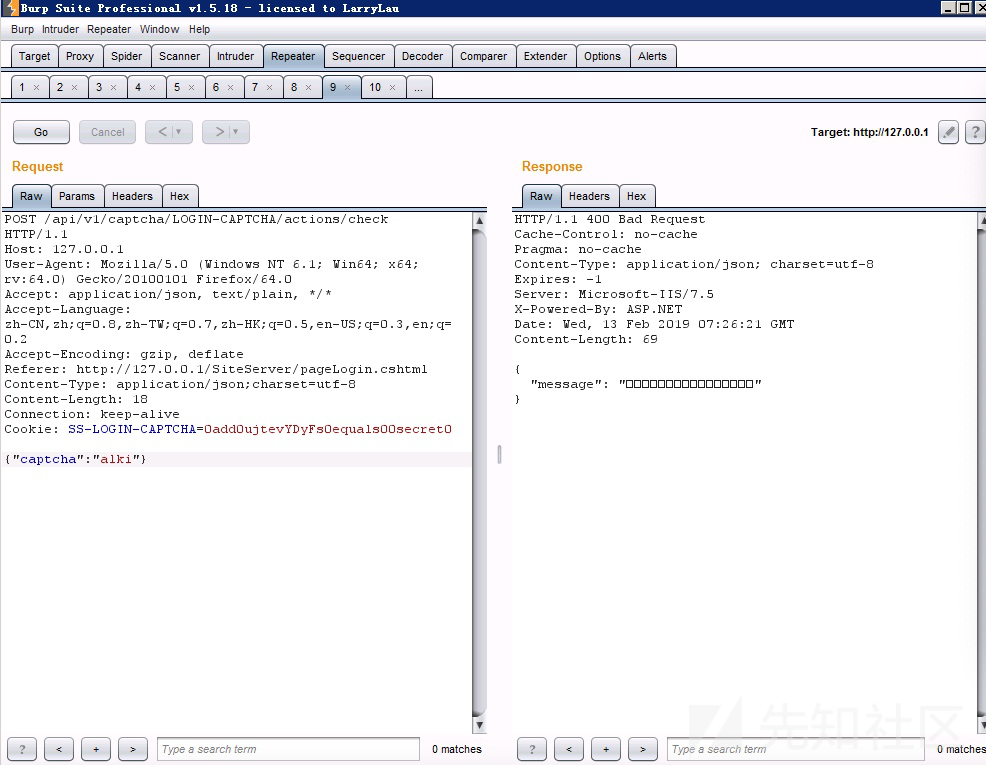Select response Raw view tab

point(541,196)
